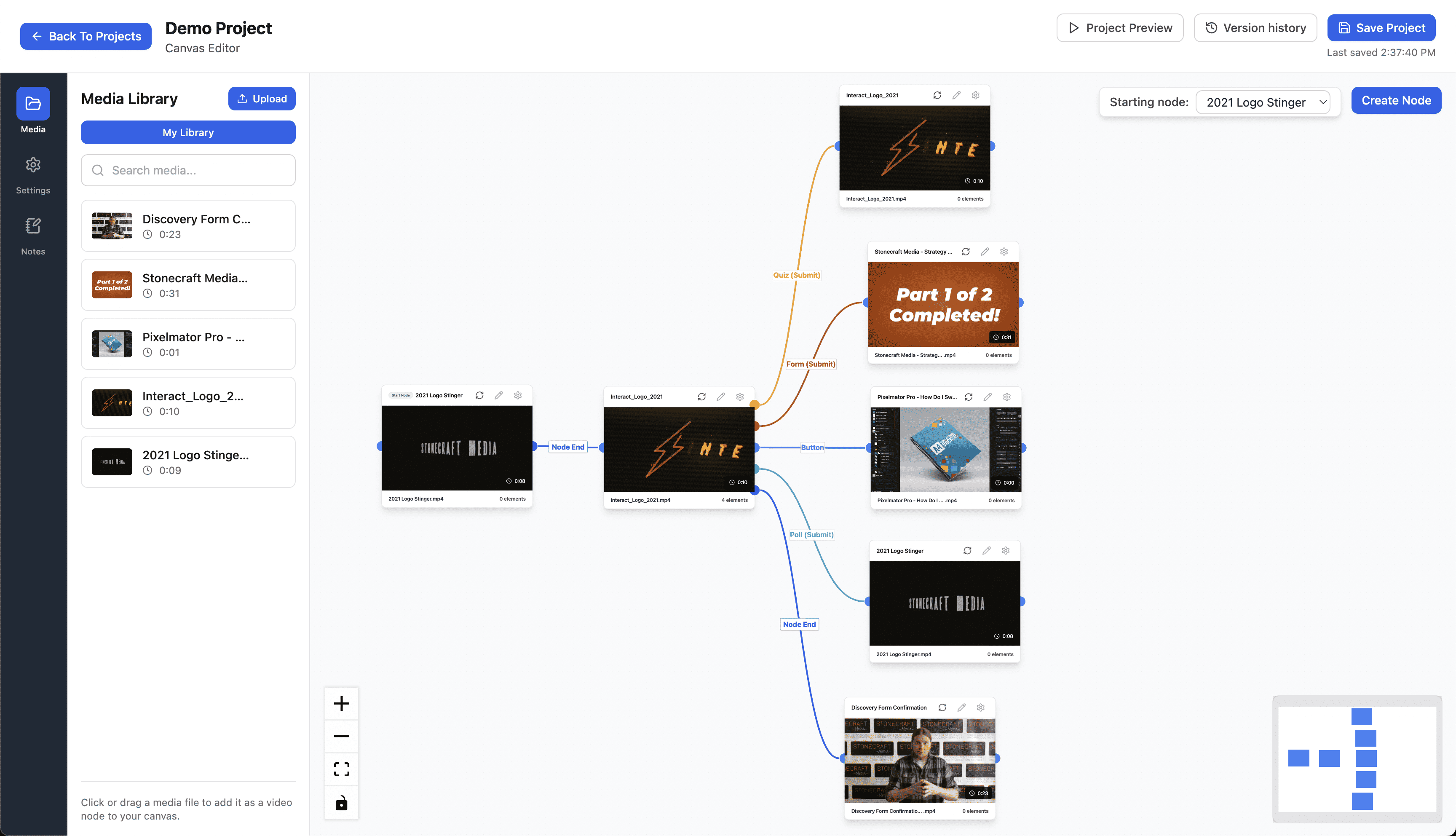Add Pixelmator Pro media item to canvas
Image resolution: width=1456 pixels, height=836 pixels.
(187, 344)
